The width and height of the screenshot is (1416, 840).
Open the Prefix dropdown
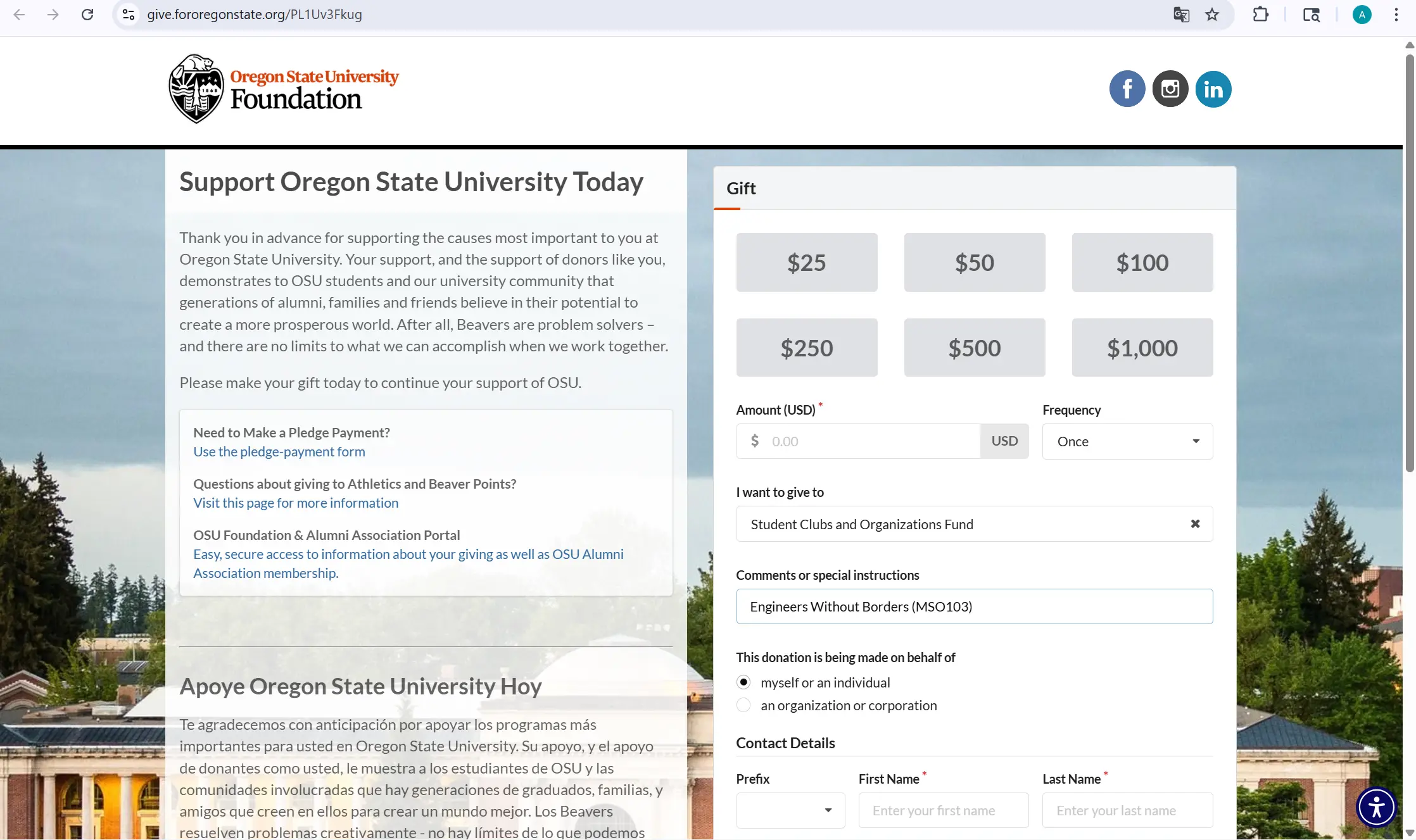(790, 810)
